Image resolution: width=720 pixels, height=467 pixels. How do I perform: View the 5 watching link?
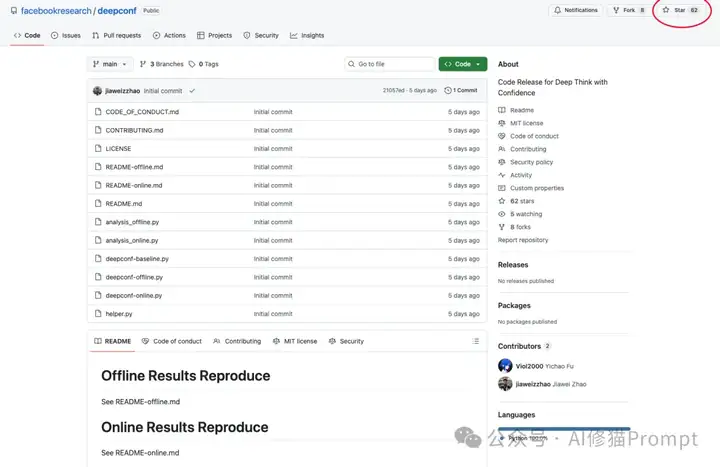[x=526, y=214]
